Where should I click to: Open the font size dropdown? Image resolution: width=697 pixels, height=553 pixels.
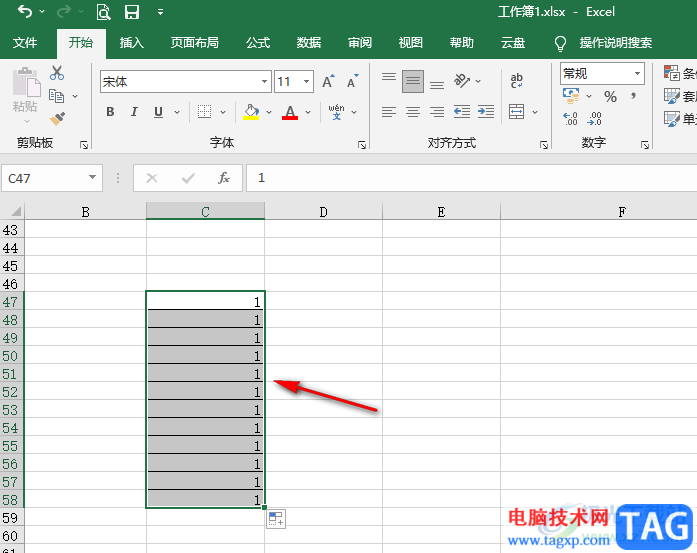[x=307, y=81]
